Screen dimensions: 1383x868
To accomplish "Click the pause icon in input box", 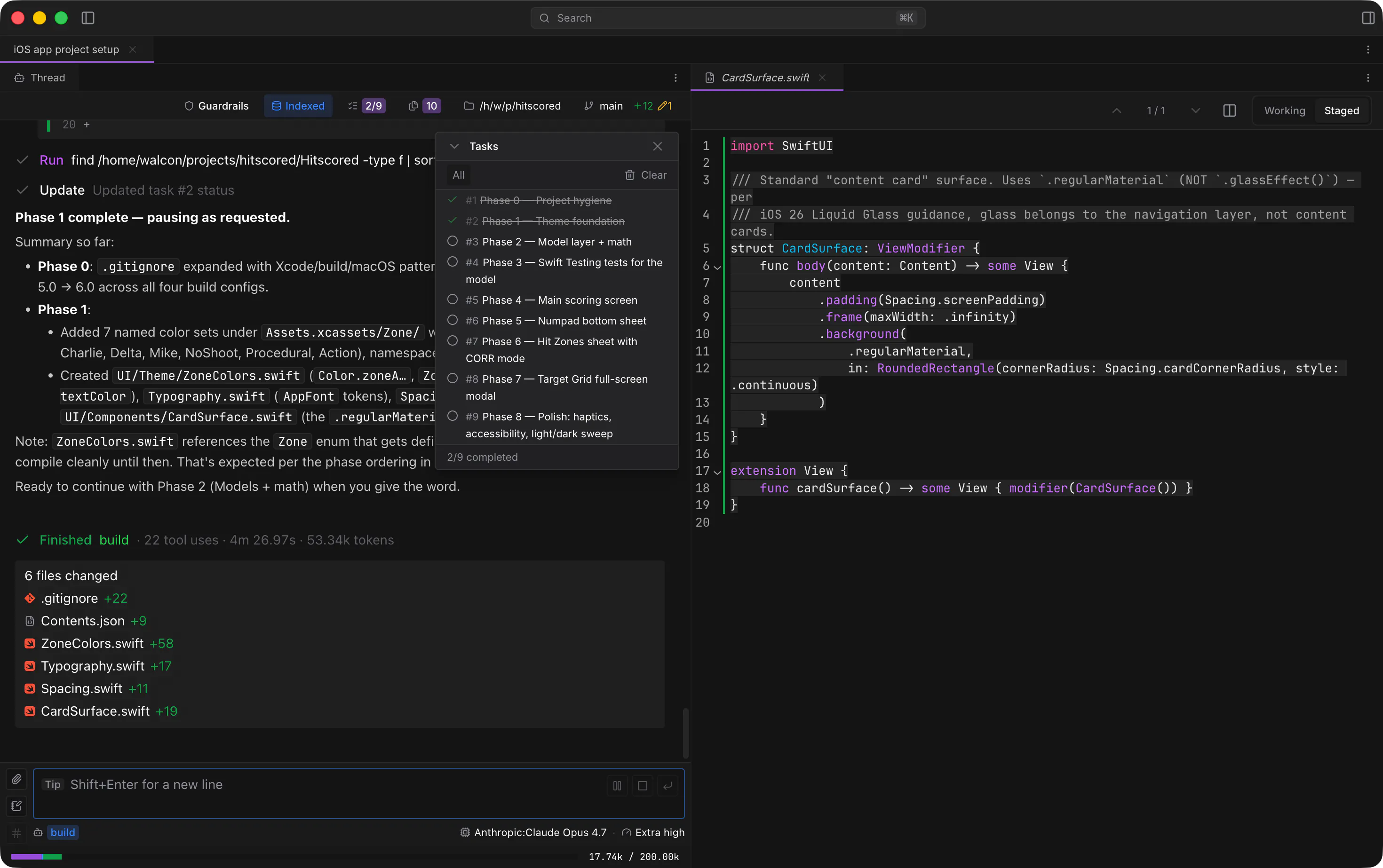I will click(617, 785).
